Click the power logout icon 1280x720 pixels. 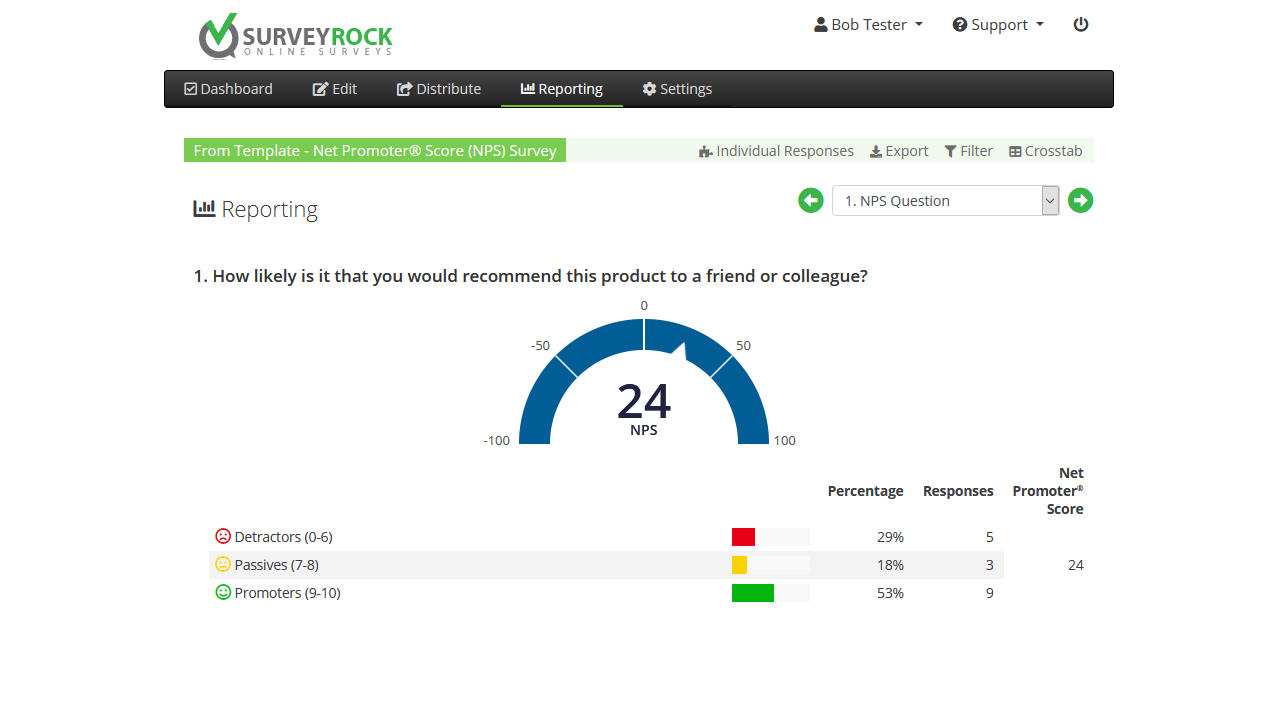click(1081, 24)
